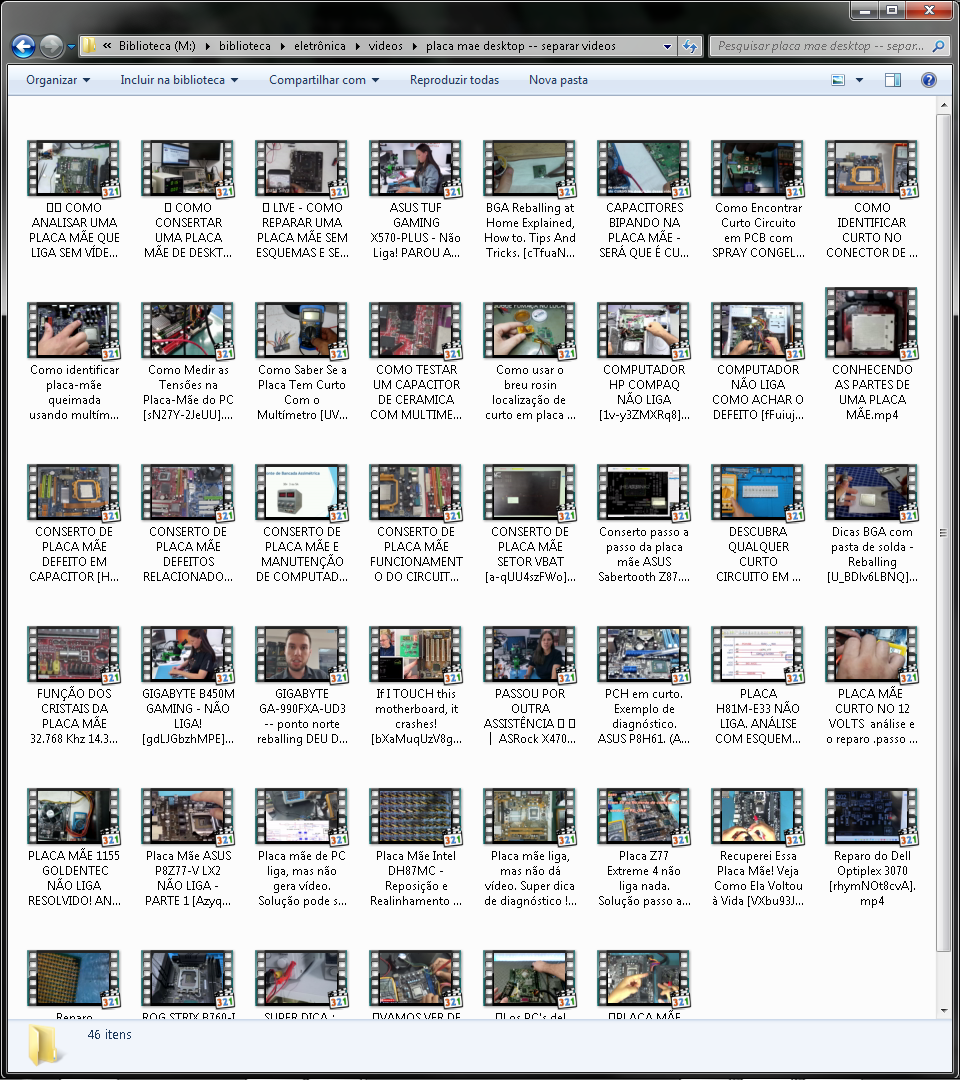Open 'Compartilhar com' menu
The image size is (960, 1080).
pos(324,80)
